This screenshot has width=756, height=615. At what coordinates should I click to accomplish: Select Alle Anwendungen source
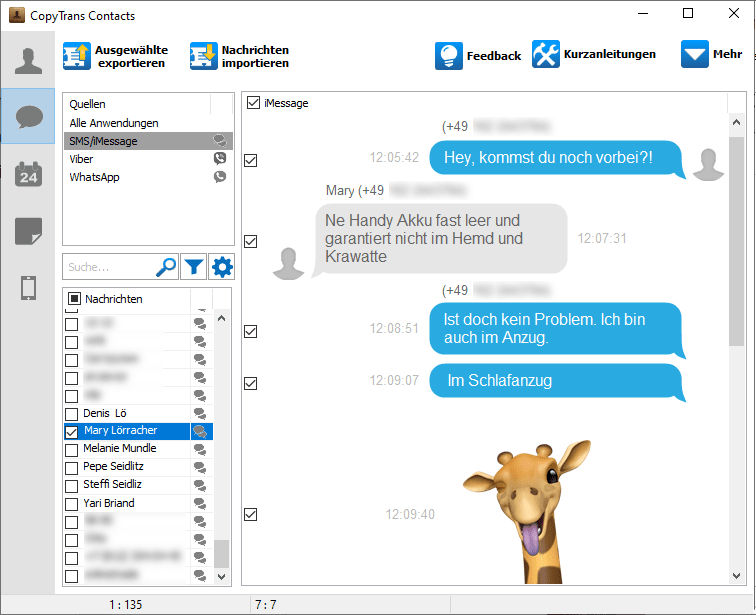point(148,123)
